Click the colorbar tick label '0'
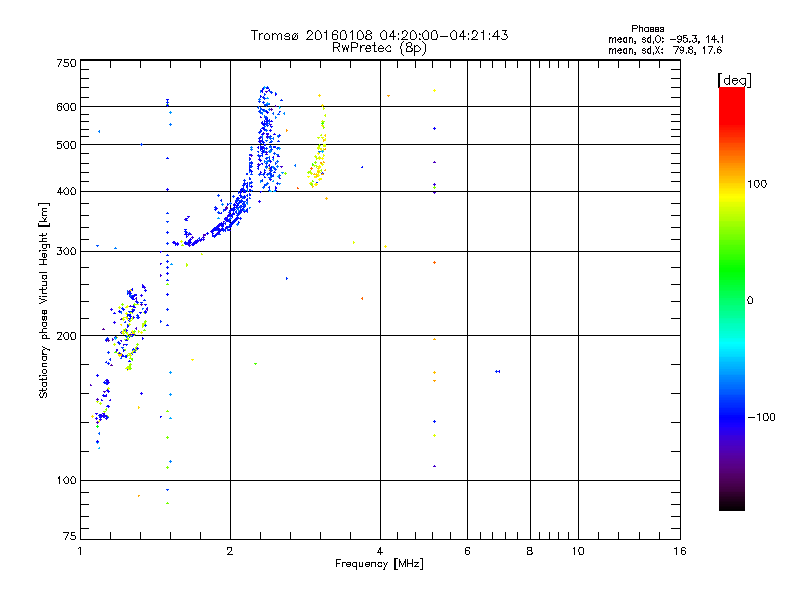Screen dimensions: 800x600 750,301
